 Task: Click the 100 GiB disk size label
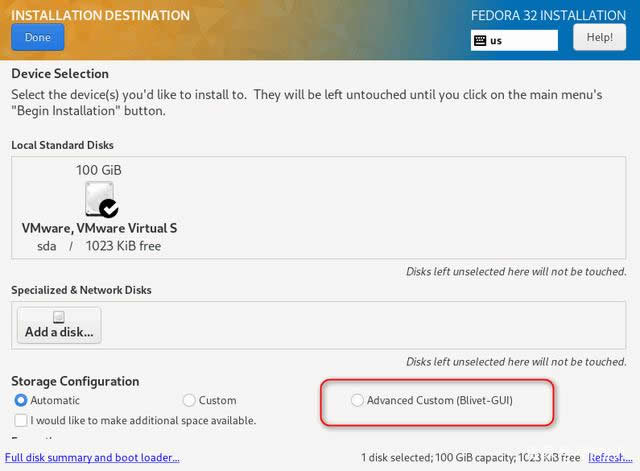coord(99,170)
